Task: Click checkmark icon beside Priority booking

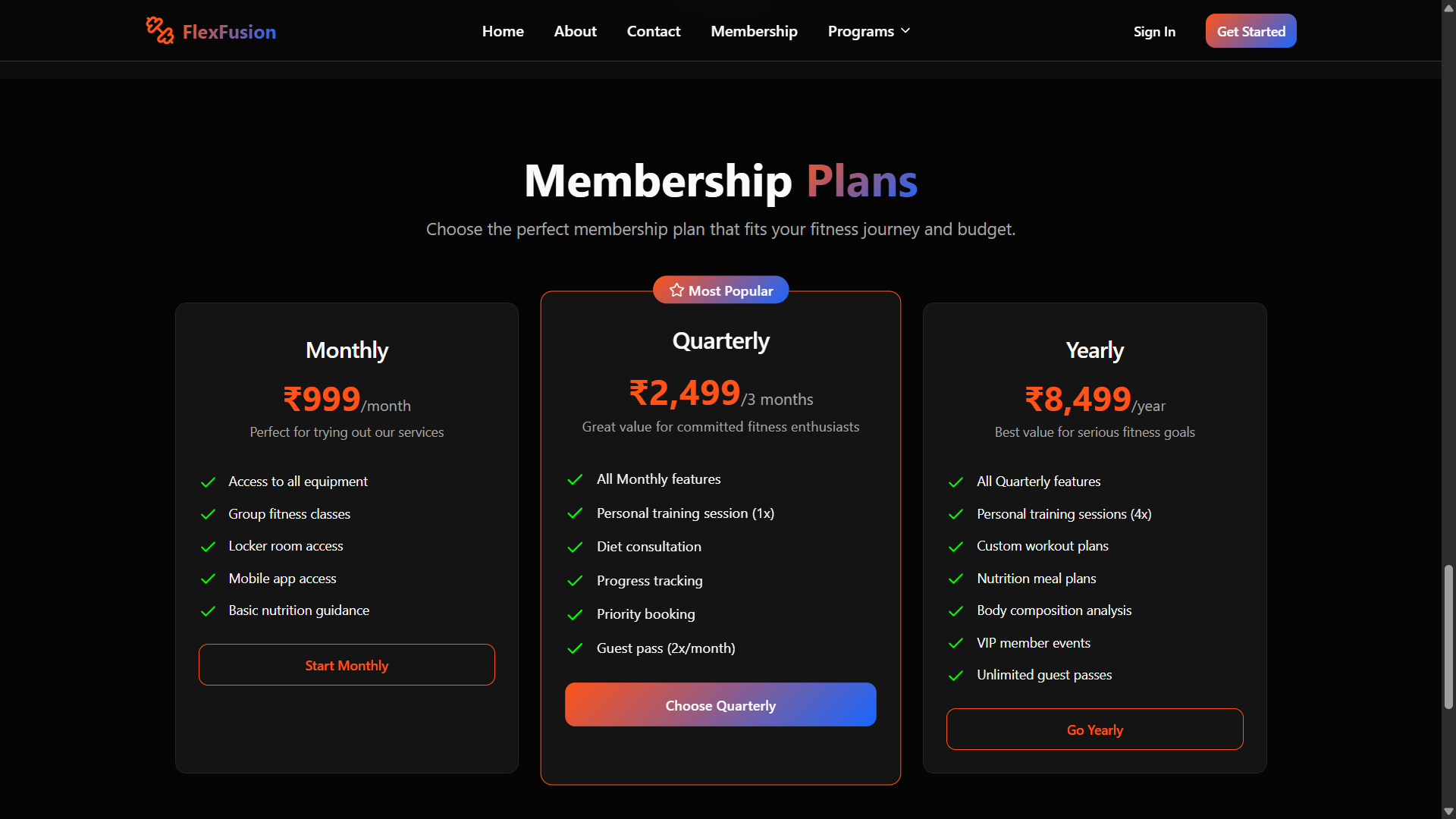Action: [x=576, y=615]
